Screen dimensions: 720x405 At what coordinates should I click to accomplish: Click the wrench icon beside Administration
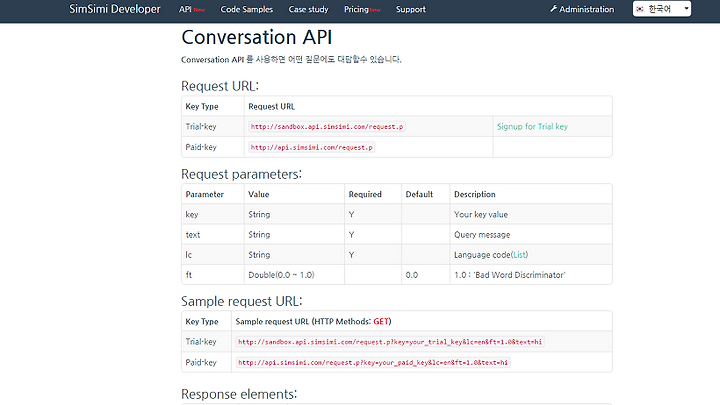(553, 9)
